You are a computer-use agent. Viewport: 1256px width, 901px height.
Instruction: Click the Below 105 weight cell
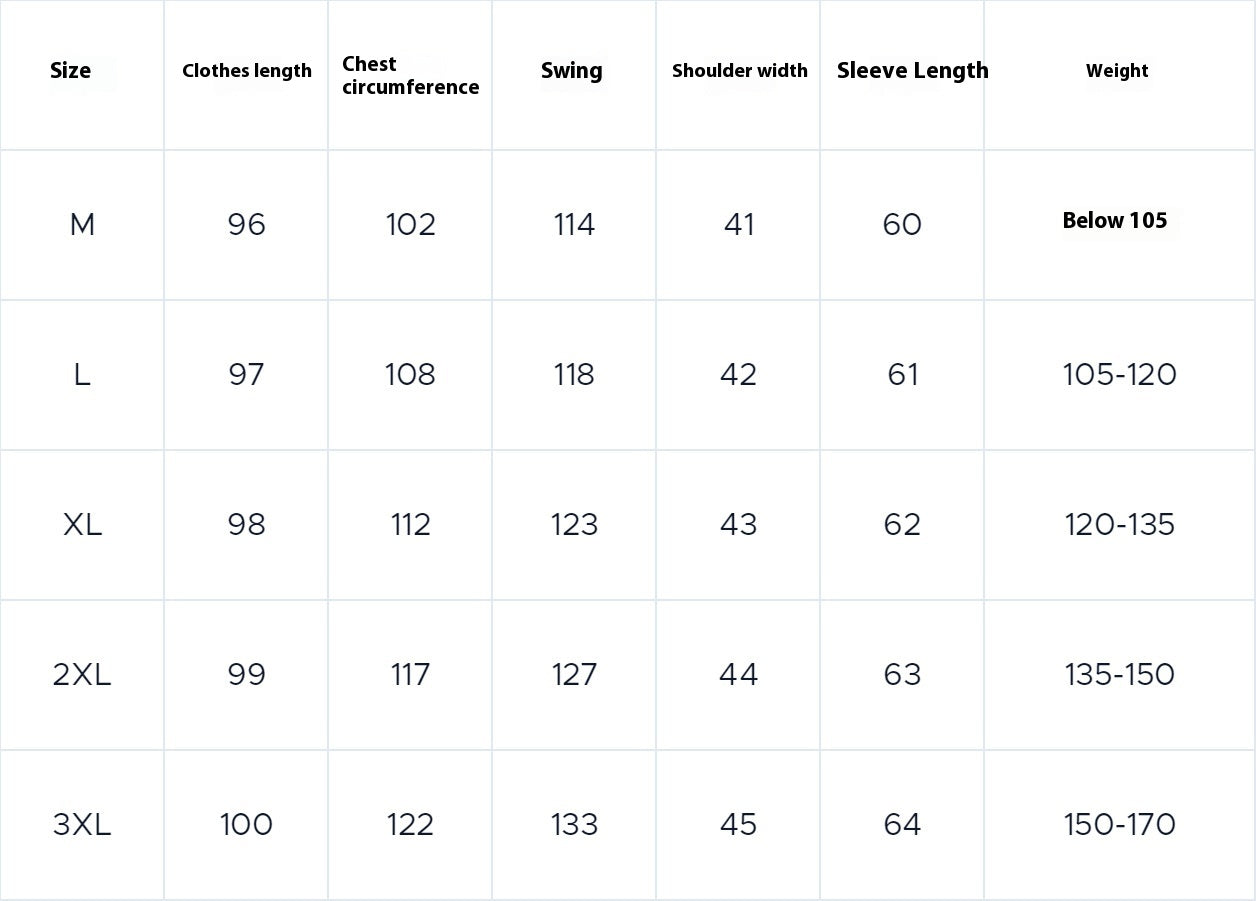(1115, 221)
